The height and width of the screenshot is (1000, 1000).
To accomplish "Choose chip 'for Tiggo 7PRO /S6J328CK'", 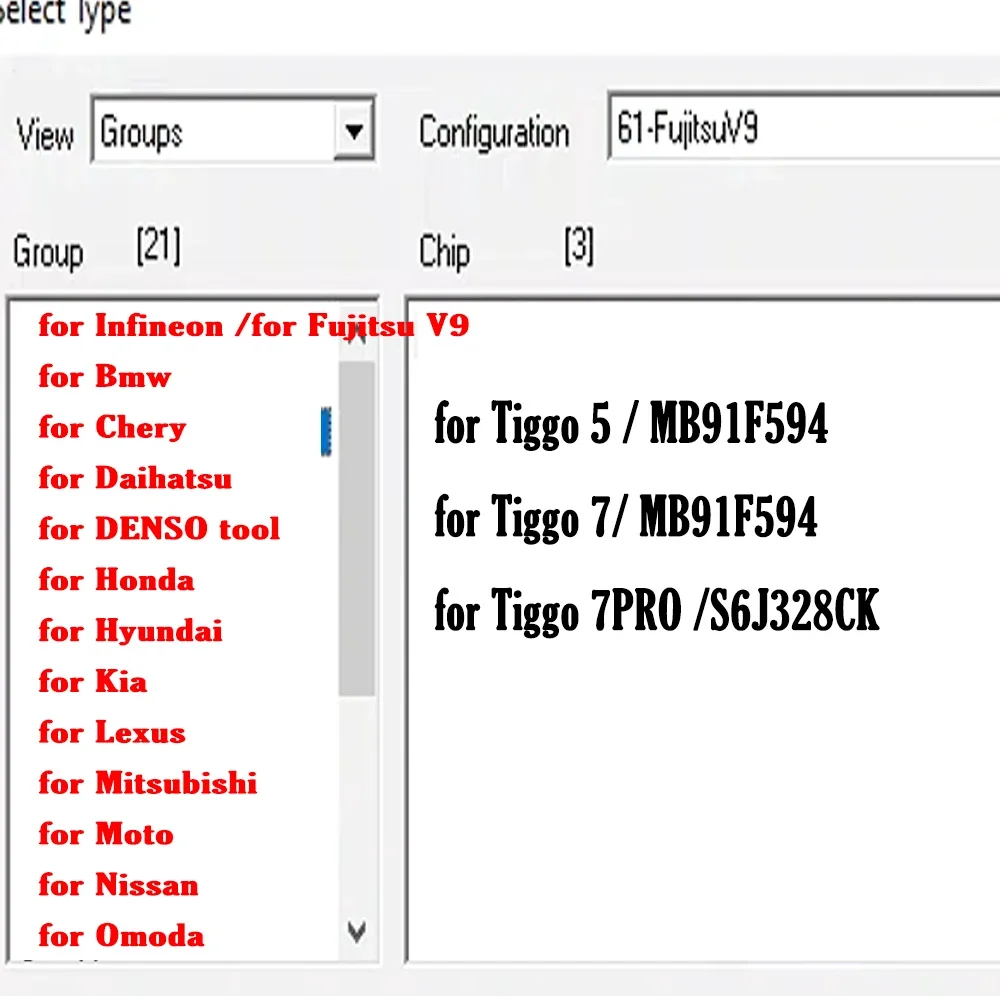I will pyautogui.click(x=657, y=610).
